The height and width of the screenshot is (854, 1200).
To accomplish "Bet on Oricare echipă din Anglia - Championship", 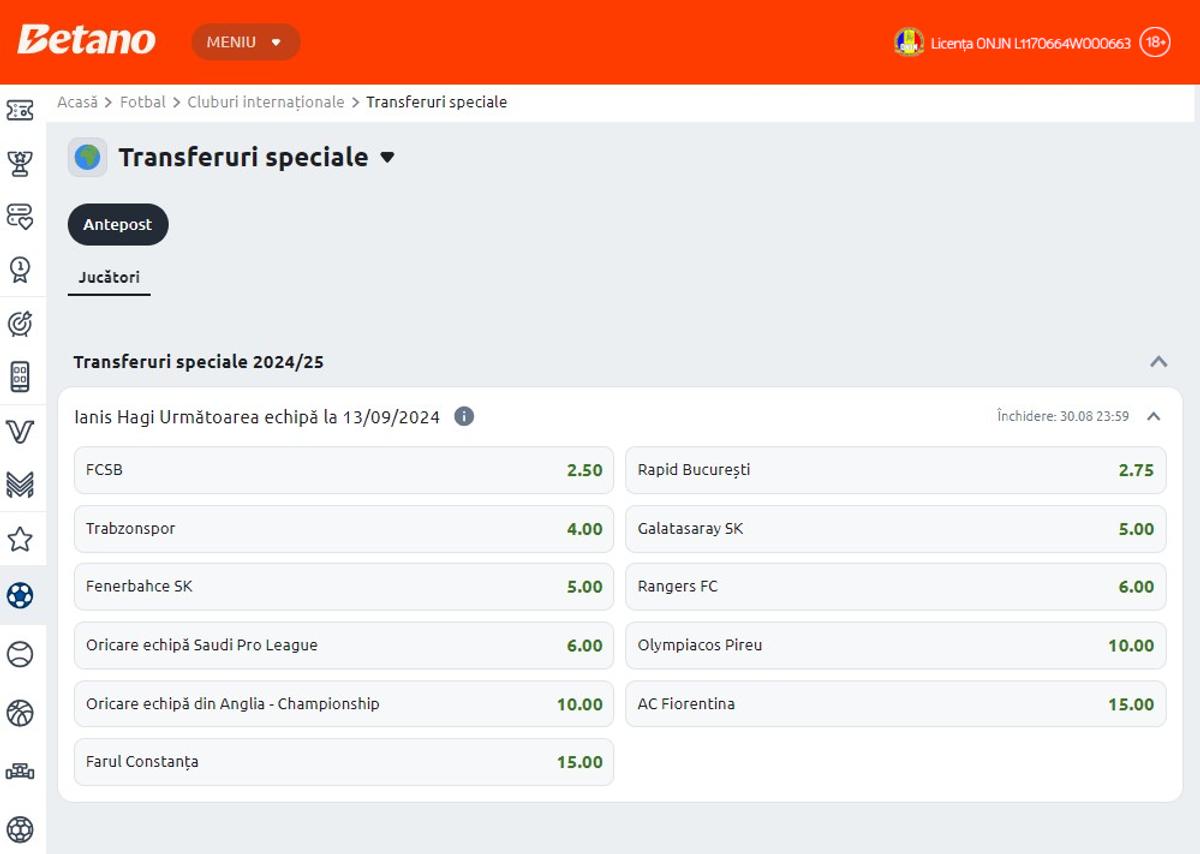I will pyautogui.click(x=344, y=704).
